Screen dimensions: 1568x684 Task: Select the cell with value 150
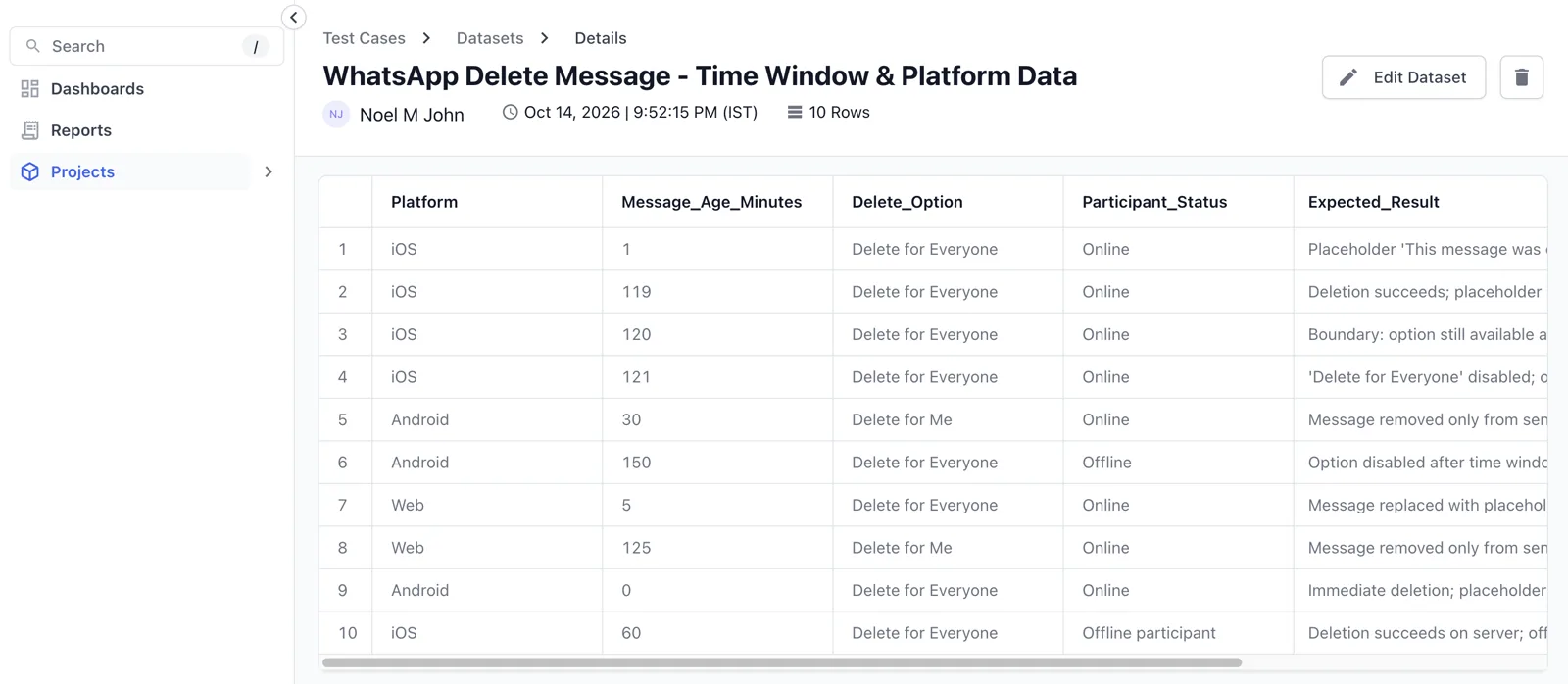tap(717, 463)
